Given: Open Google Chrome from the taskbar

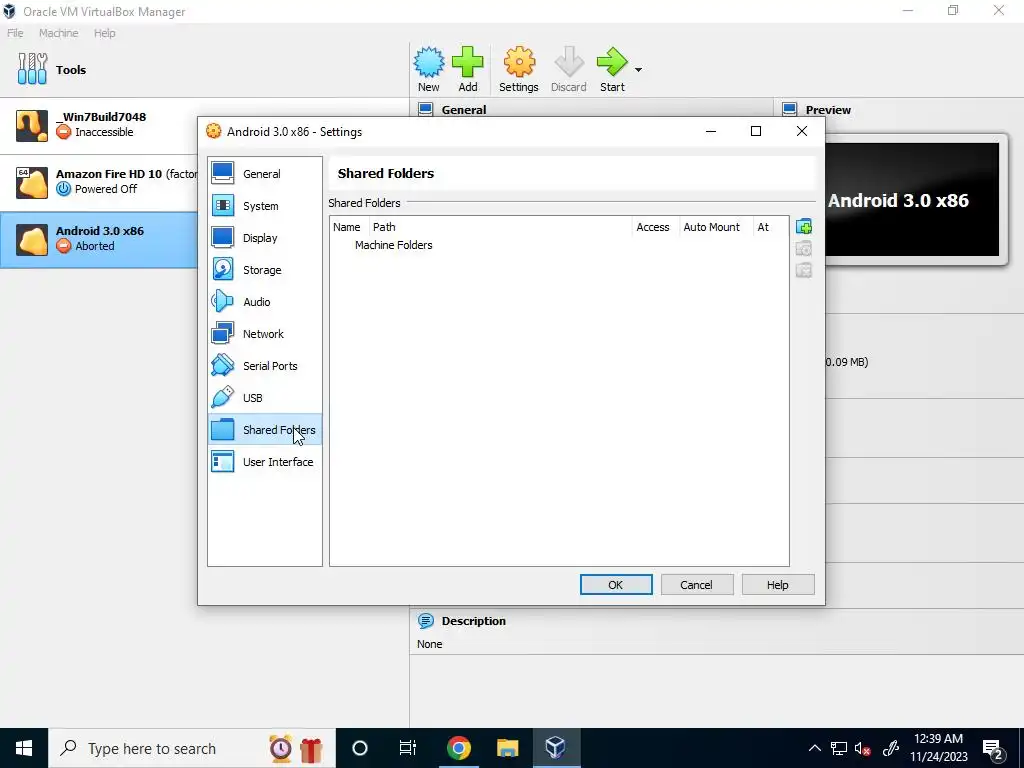Looking at the screenshot, I should (x=458, y=748).
